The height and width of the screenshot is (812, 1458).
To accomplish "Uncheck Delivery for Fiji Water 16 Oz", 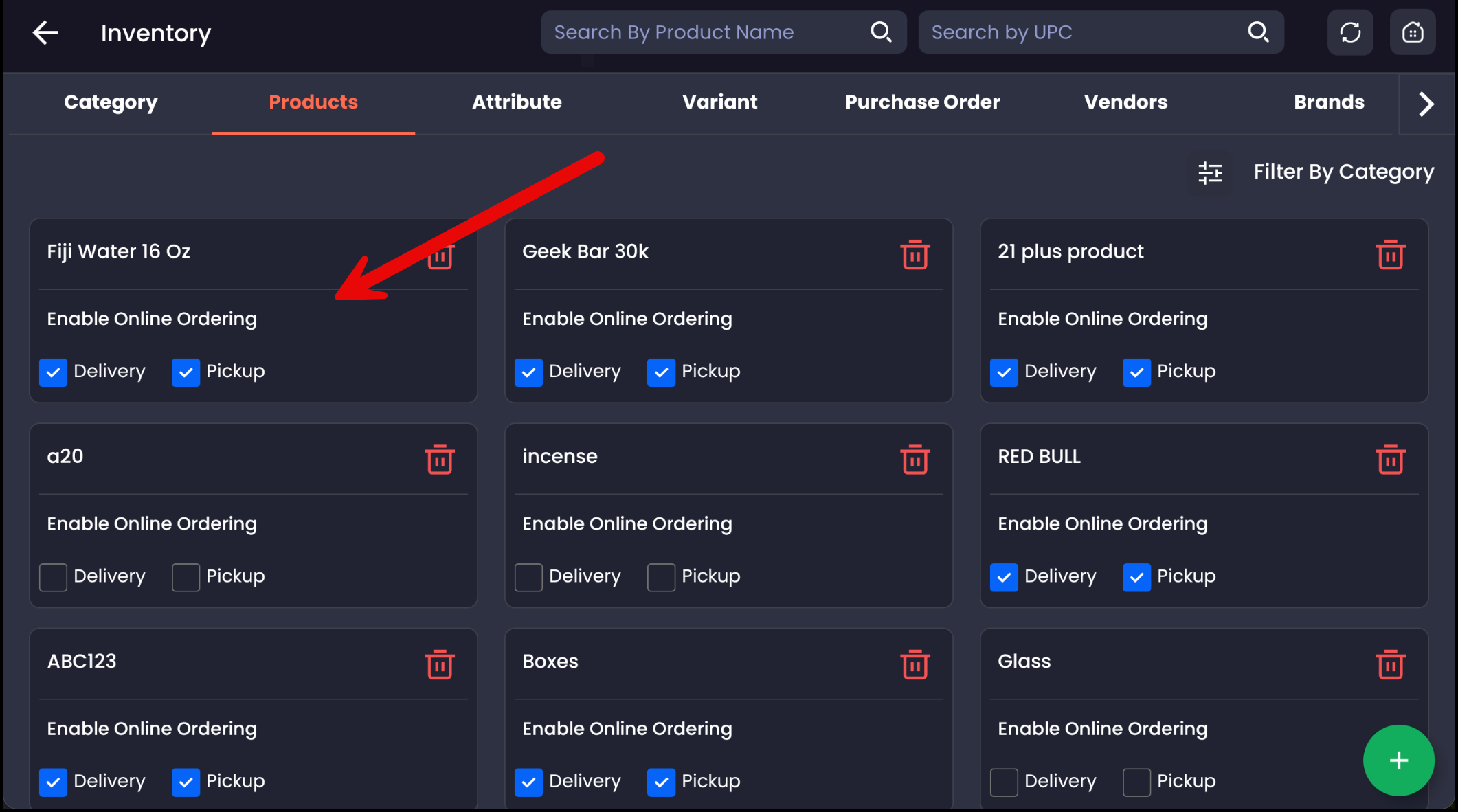I will point(53,372).
